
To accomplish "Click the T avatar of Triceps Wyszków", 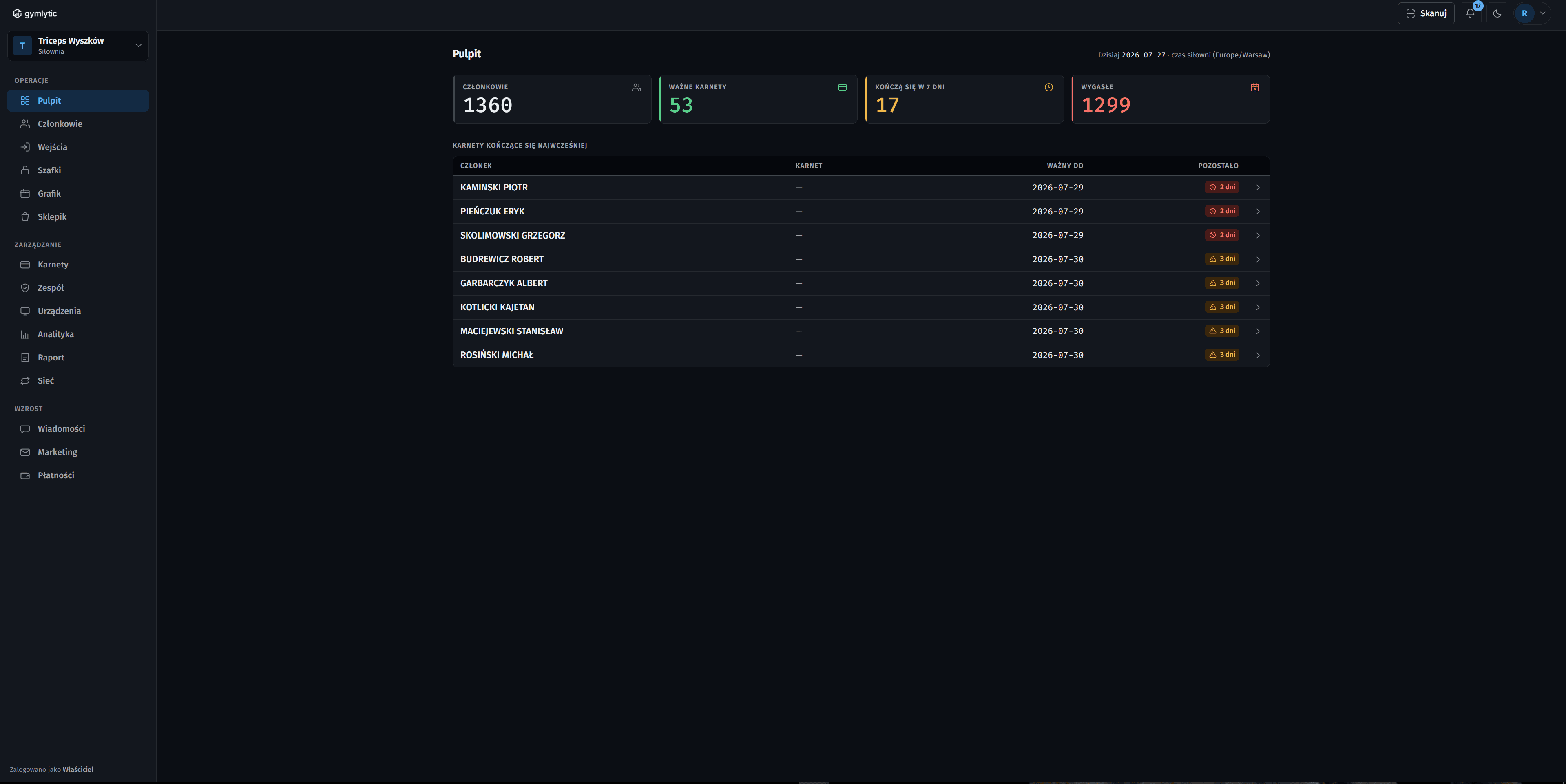I will click(22, 46).
